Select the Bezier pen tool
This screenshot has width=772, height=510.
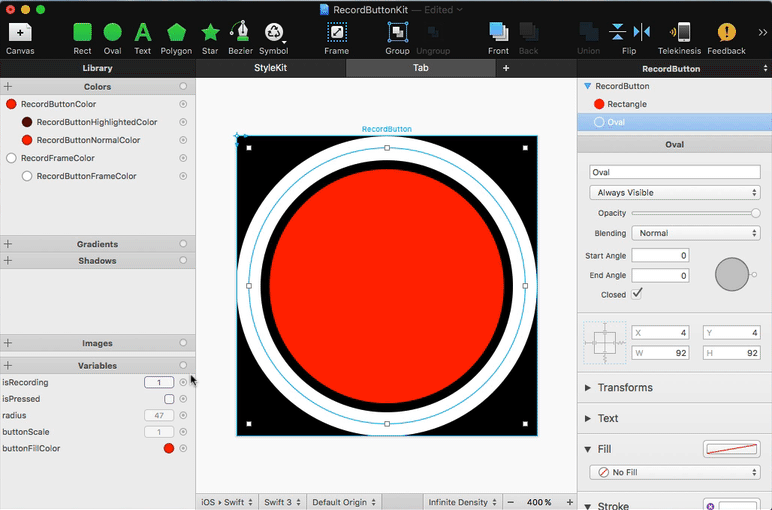(240, 38)
